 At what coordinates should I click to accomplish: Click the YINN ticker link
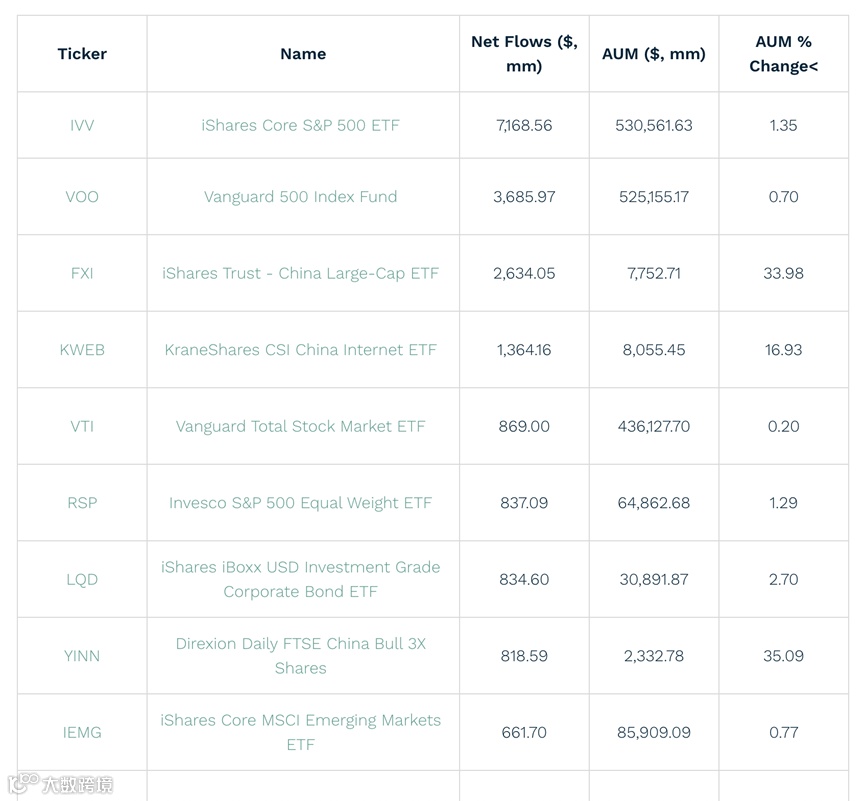[82, 656]
